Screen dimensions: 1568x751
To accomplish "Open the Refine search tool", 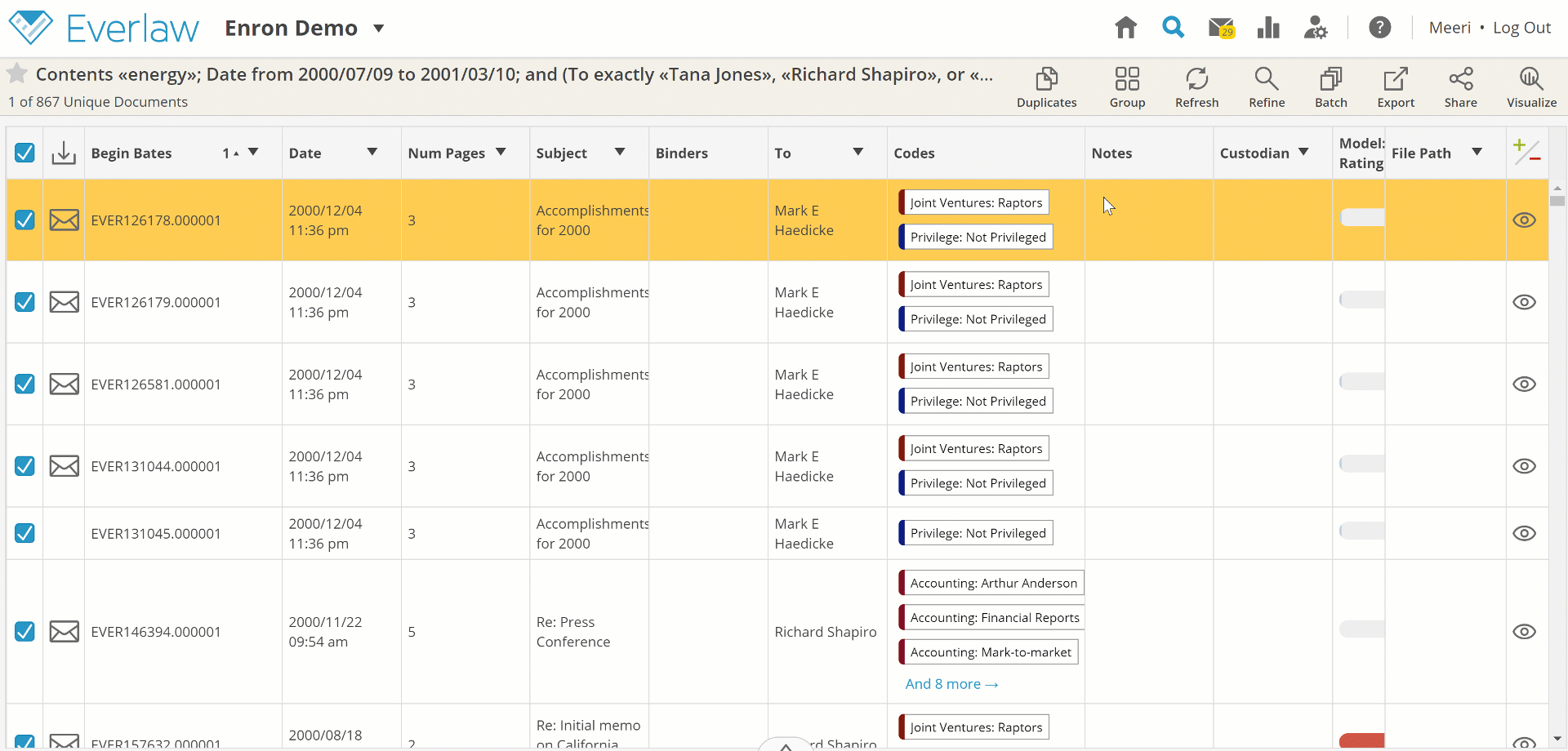I will [x=1267, y=87].
